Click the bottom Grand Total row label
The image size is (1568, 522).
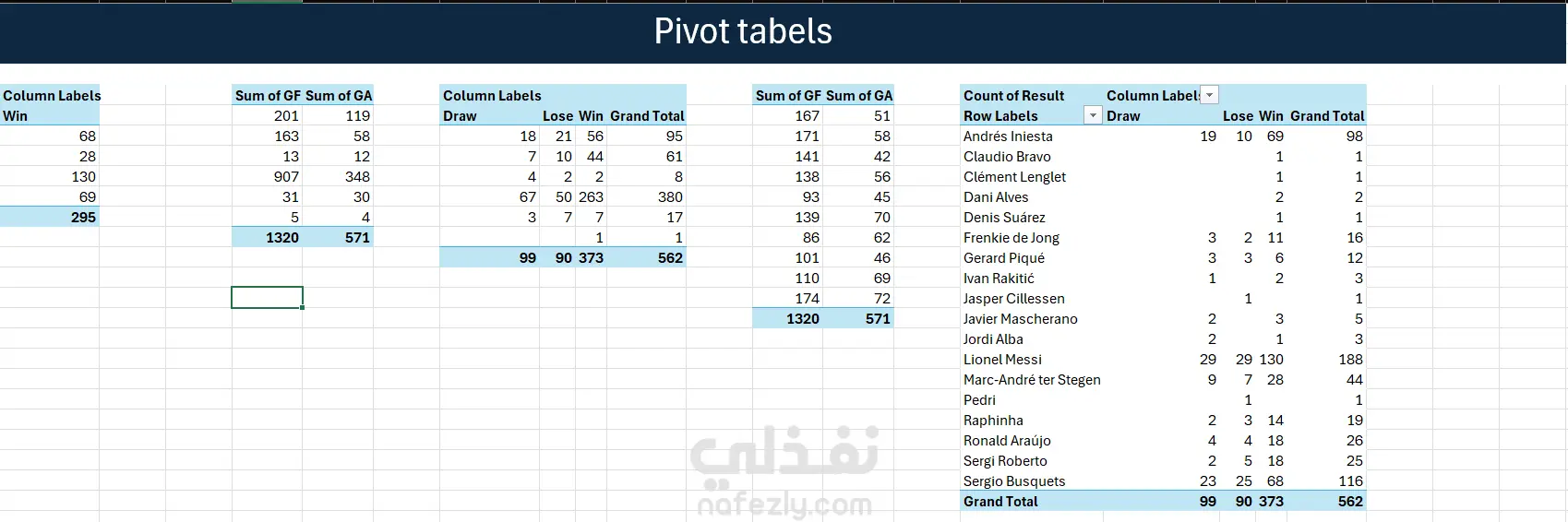point(1000,502)
